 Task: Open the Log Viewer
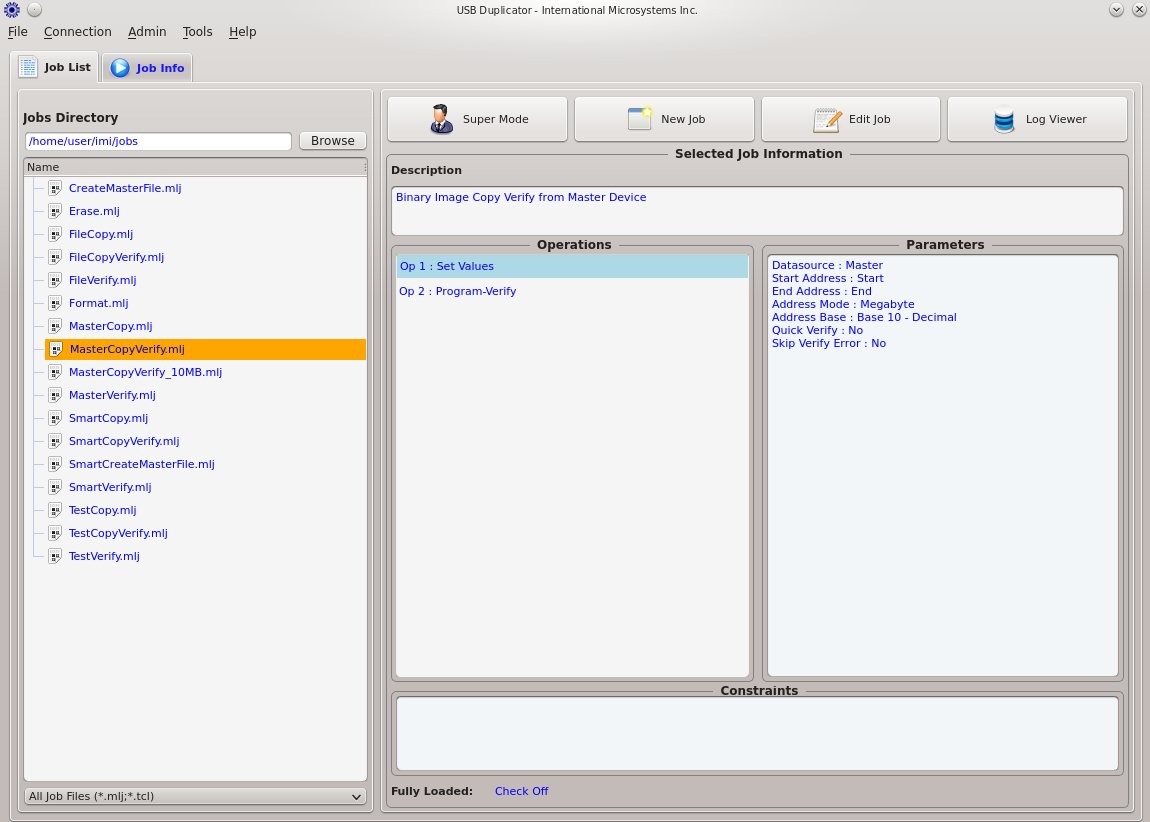click(x=1038, y=119)
